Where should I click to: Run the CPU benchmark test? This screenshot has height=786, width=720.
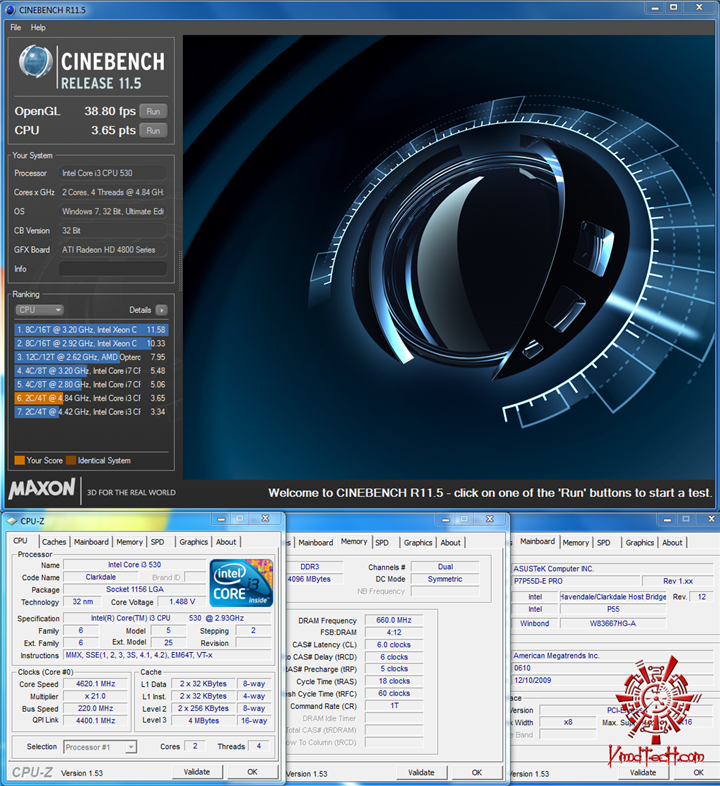[153, 130]
